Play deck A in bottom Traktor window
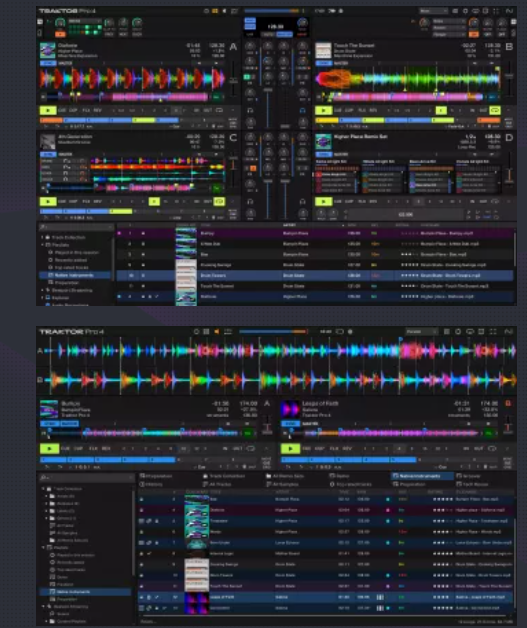This screenshot has width=527, height=628. [49, 449]
